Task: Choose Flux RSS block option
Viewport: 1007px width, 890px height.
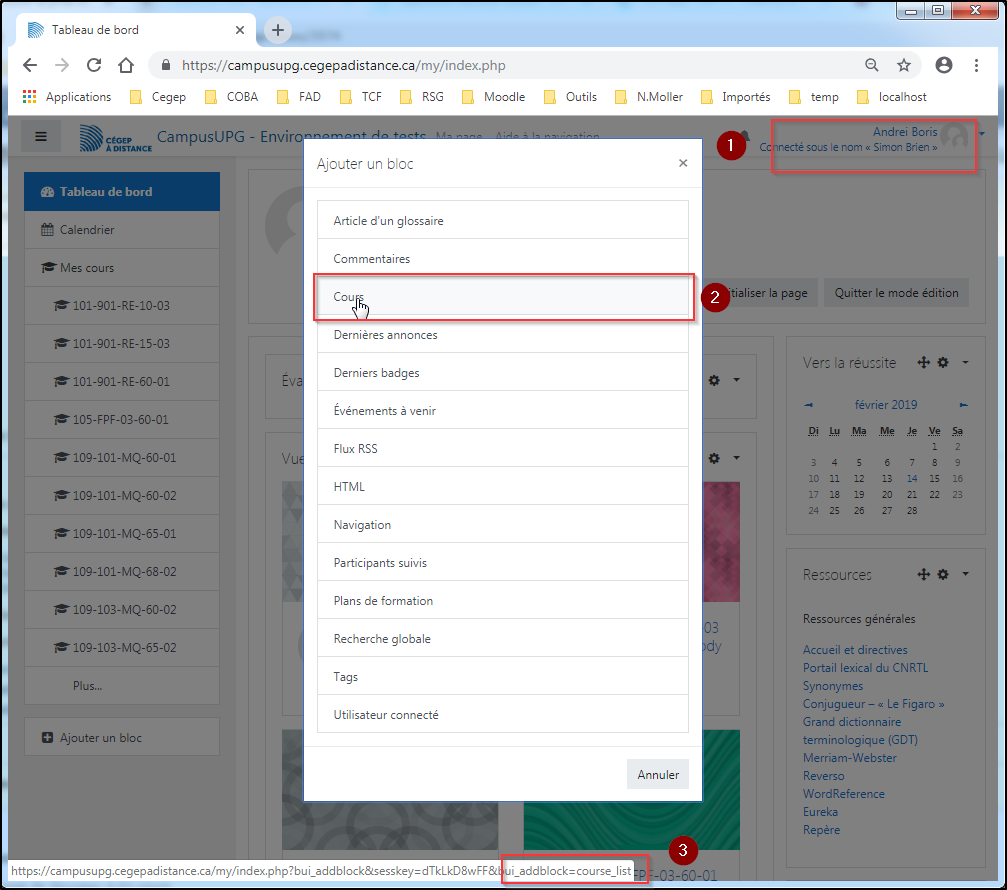Action: tap(502, 449)
